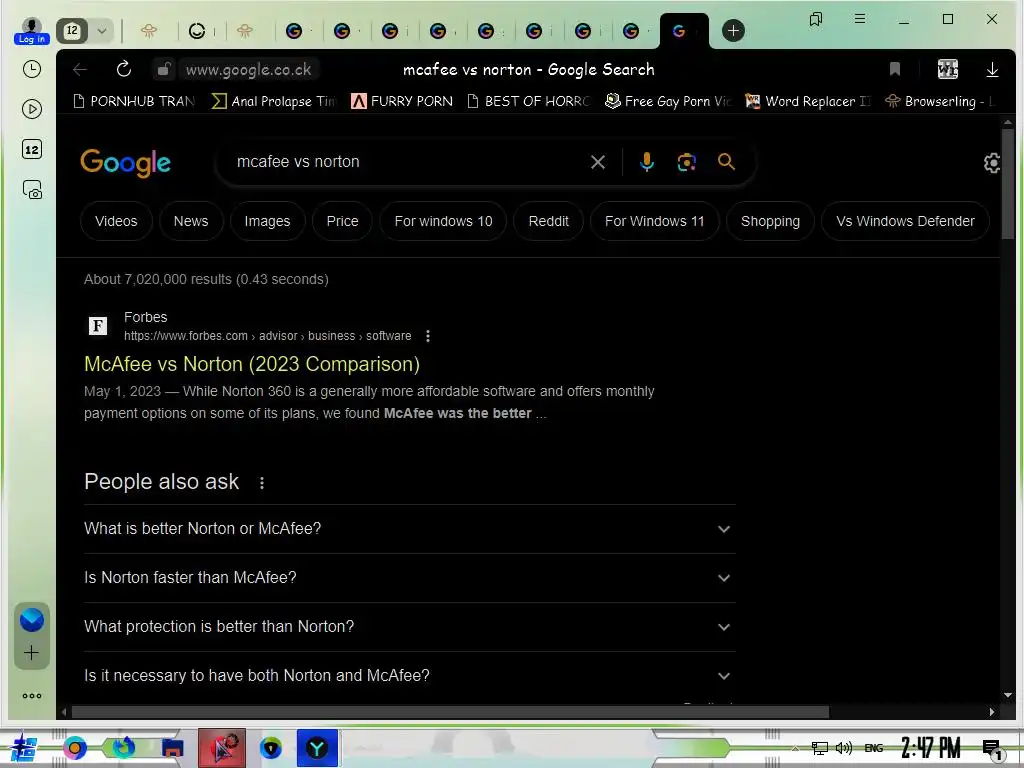The height and width of the screenshot is (768, 1024).
Task: Open the Browserling bookmark
Action: coord(940,101)
